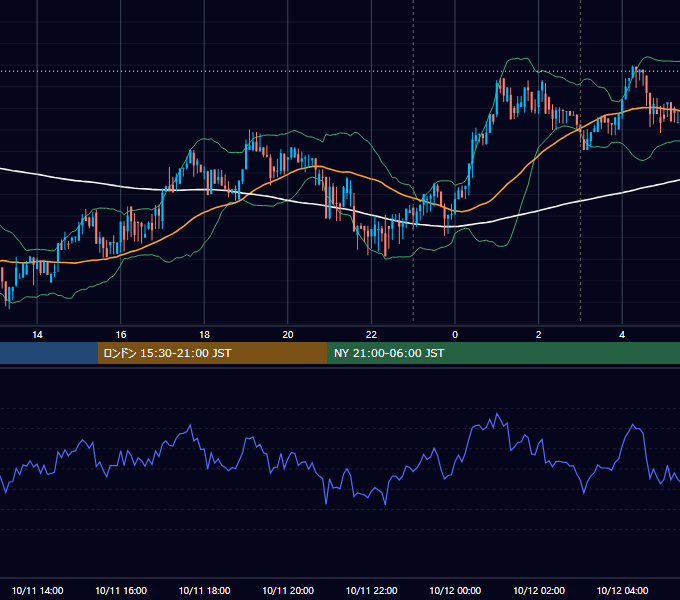Click the ロンドン 15:30-21:00 JST session bar

coord(212,353)
